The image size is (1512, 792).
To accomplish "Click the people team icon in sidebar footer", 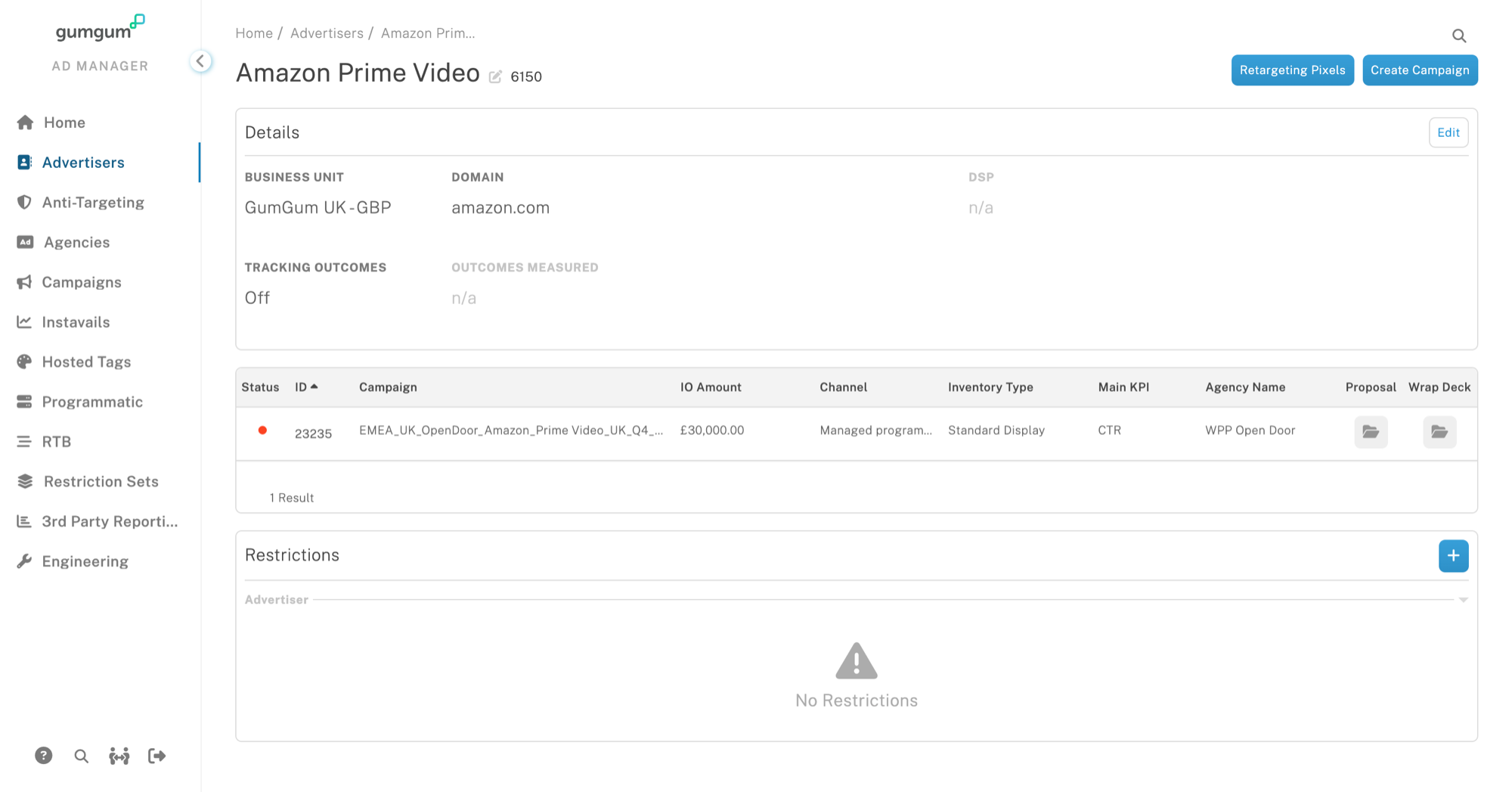I will pyautogui.click(x=119, y=756).
